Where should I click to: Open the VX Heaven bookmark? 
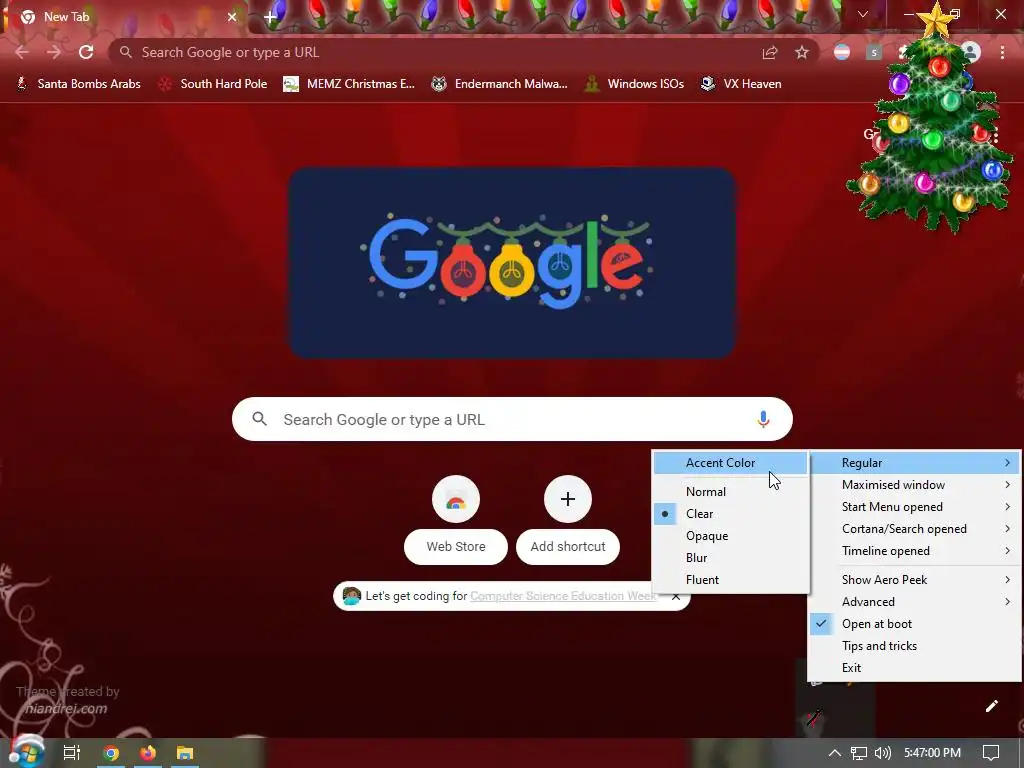[741, 84]
